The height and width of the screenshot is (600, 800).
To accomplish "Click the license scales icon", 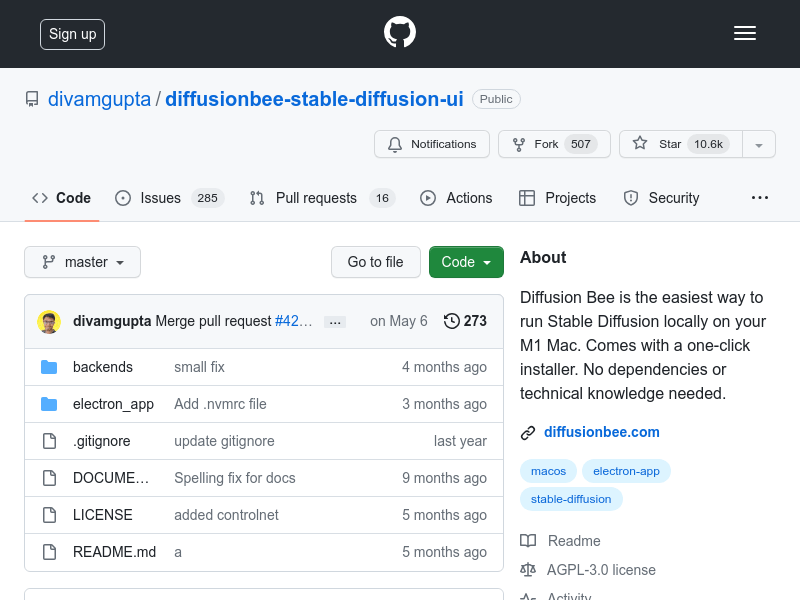I will (528, 569).
